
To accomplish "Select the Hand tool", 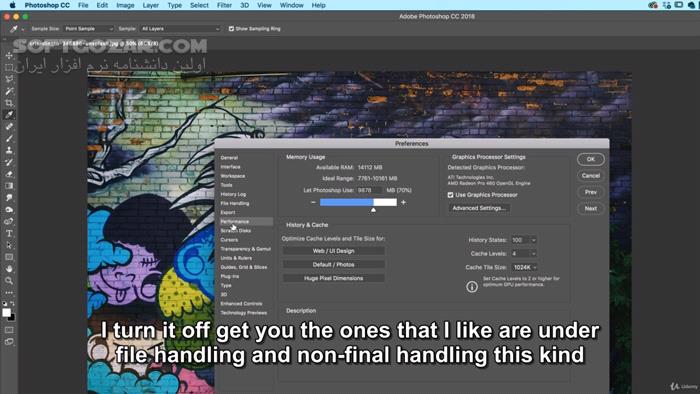I will point(9,269).
